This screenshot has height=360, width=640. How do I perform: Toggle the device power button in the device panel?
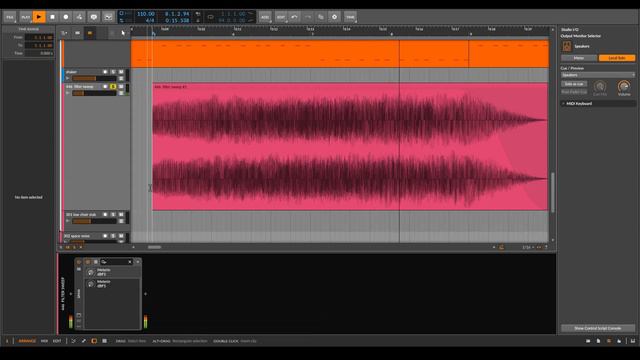[79, 262]
